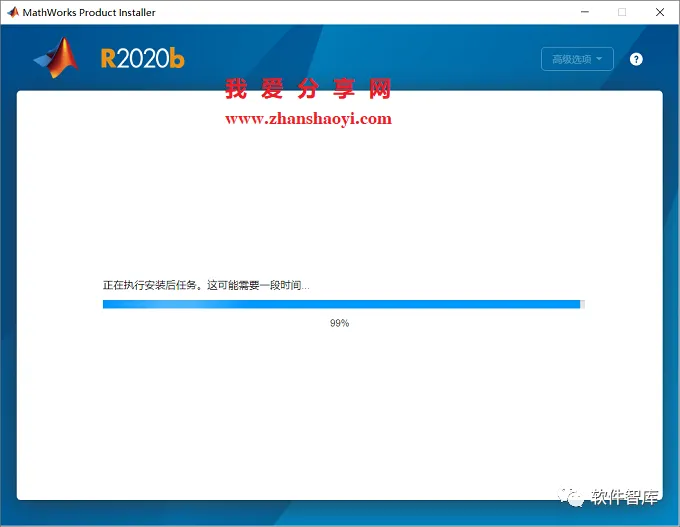
Task: Expand the 高级选项 dropdown
Action: click(577, 59)
